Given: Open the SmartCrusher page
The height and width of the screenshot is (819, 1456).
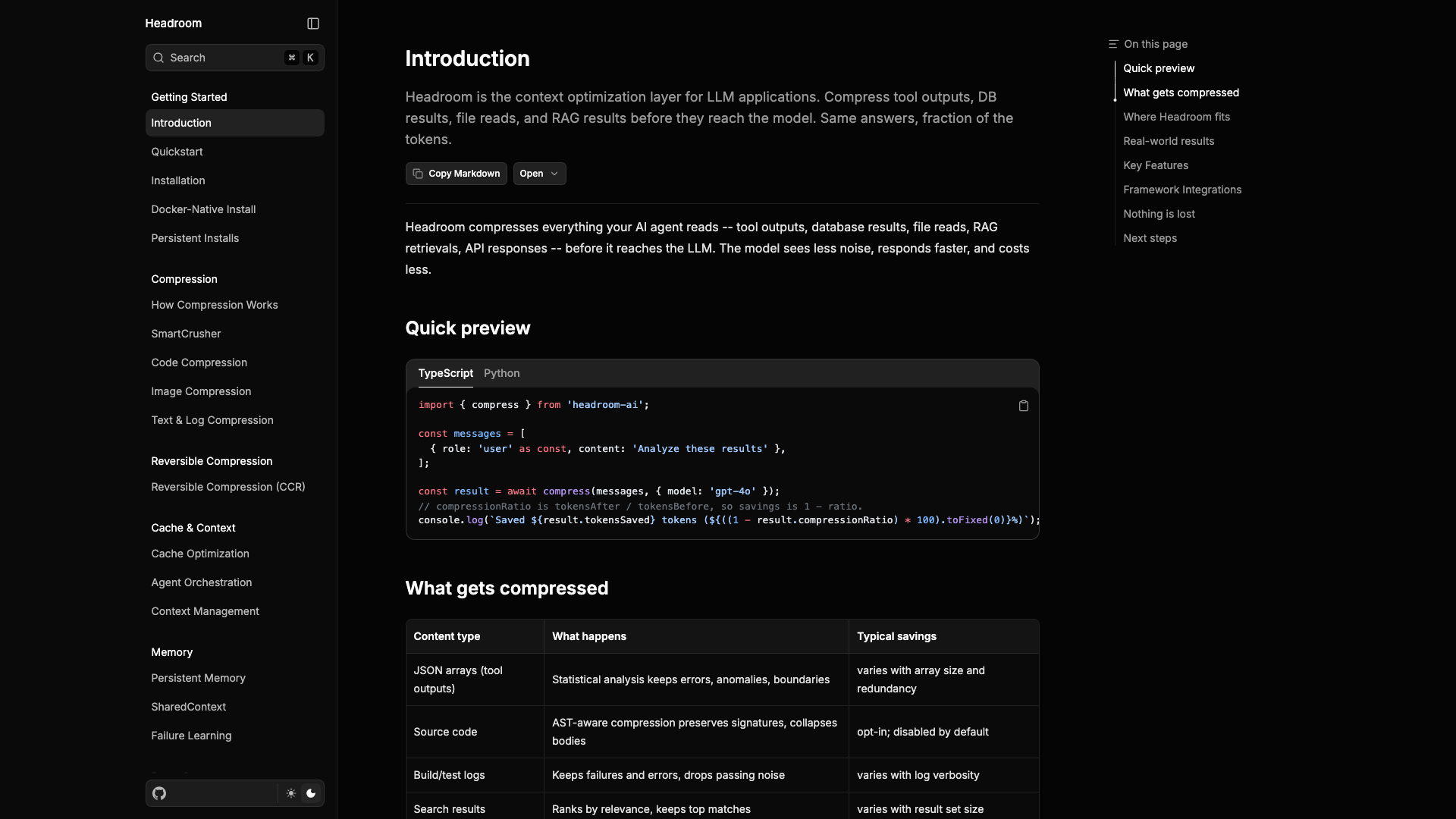Looking at the screenshot, I should pos(235,334).
